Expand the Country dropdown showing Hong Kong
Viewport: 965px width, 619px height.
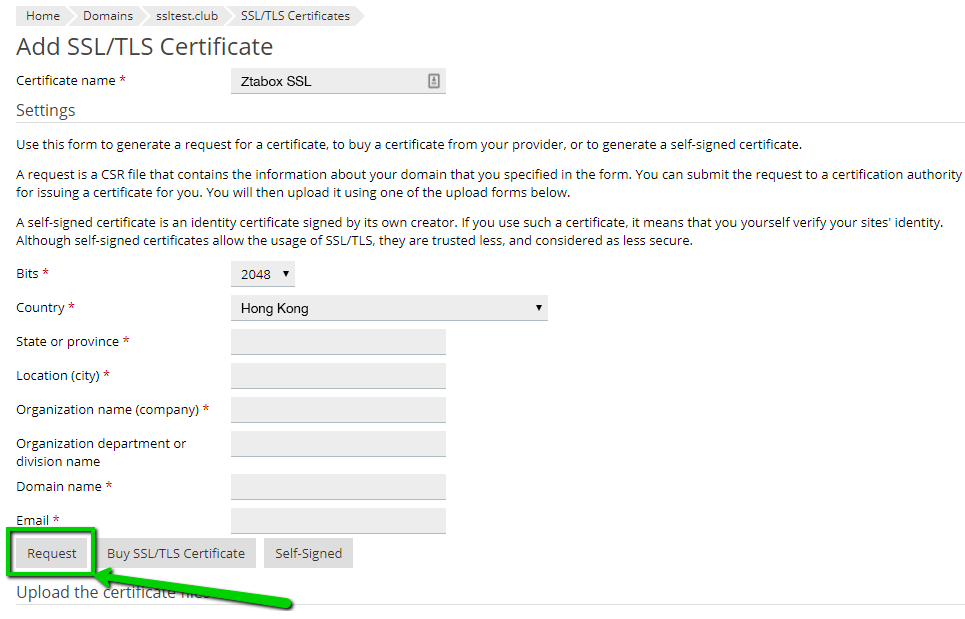tap(389, 308)
